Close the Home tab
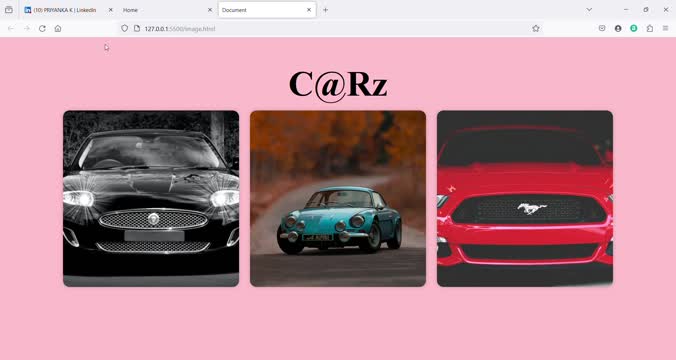This screenshot has height=360, width=676. coord(210,10)
